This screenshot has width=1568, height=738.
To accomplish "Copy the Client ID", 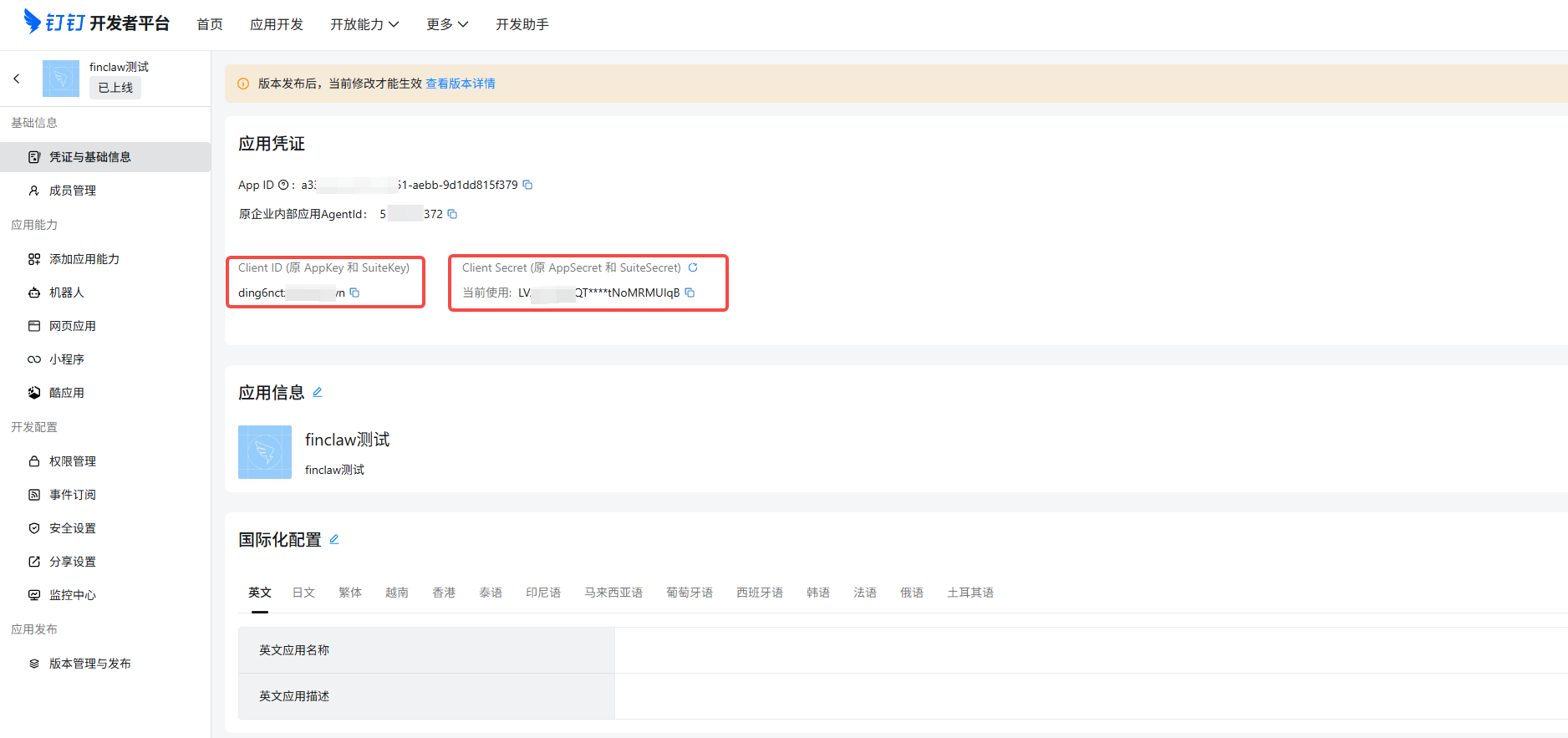I will pos(354,293).
